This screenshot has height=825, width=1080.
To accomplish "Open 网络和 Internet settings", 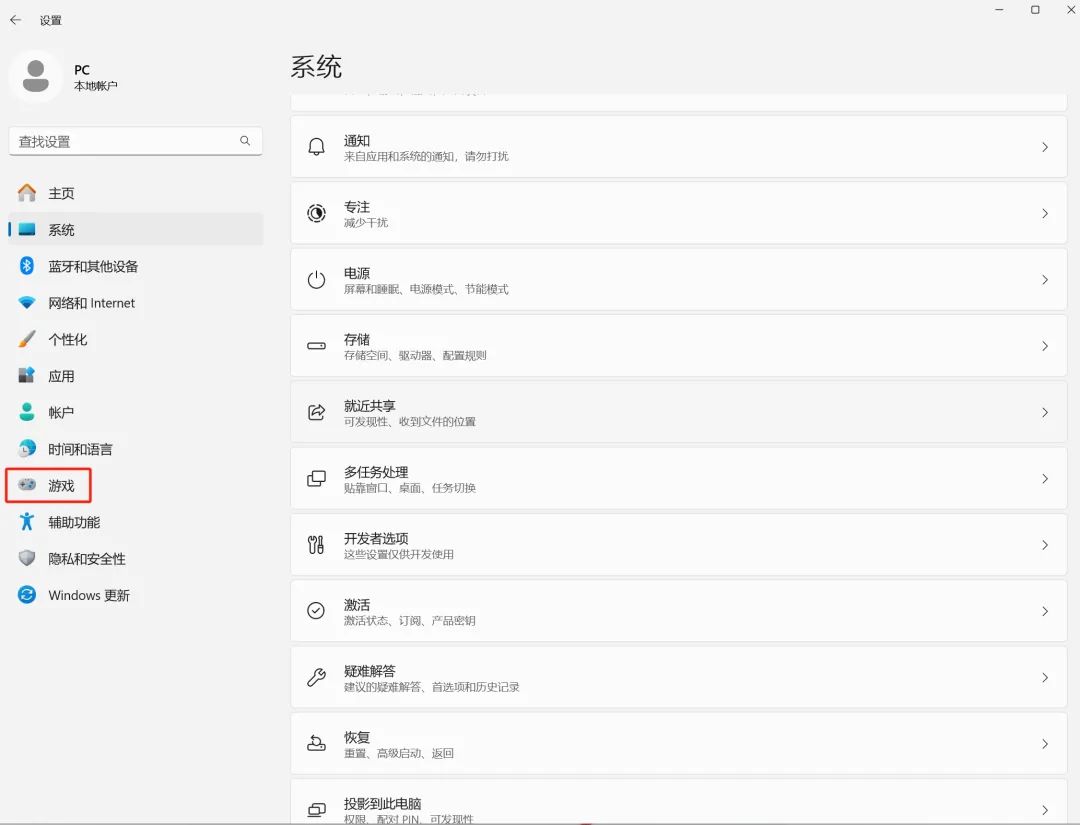I will (x=136, y=302).
